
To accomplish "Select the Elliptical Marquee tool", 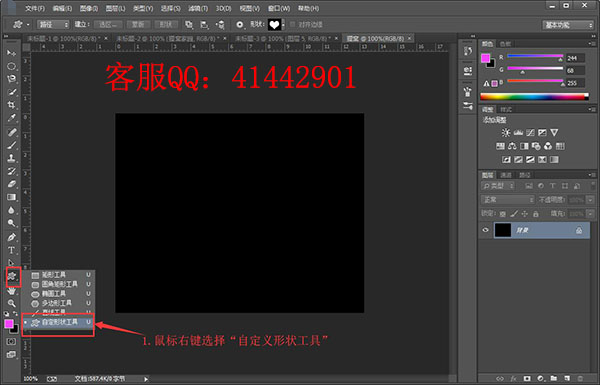I will tap(11, 66).
